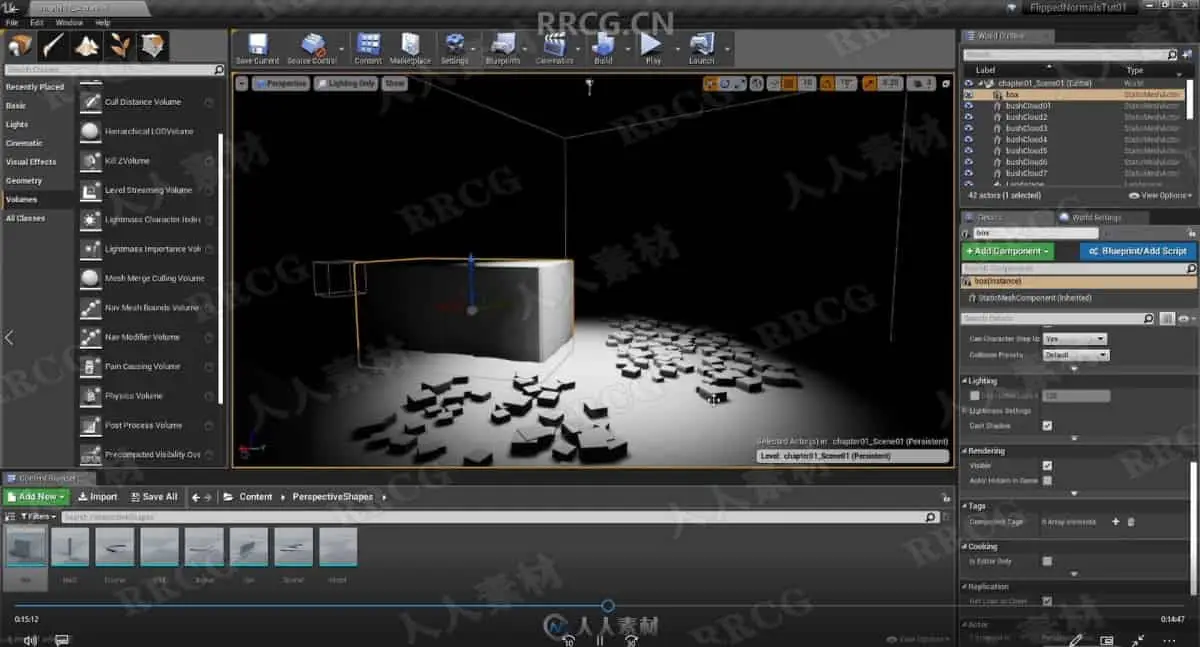Click the Save Current toolbar icon
Screen dimensions: 1200x647
(257, 44)
